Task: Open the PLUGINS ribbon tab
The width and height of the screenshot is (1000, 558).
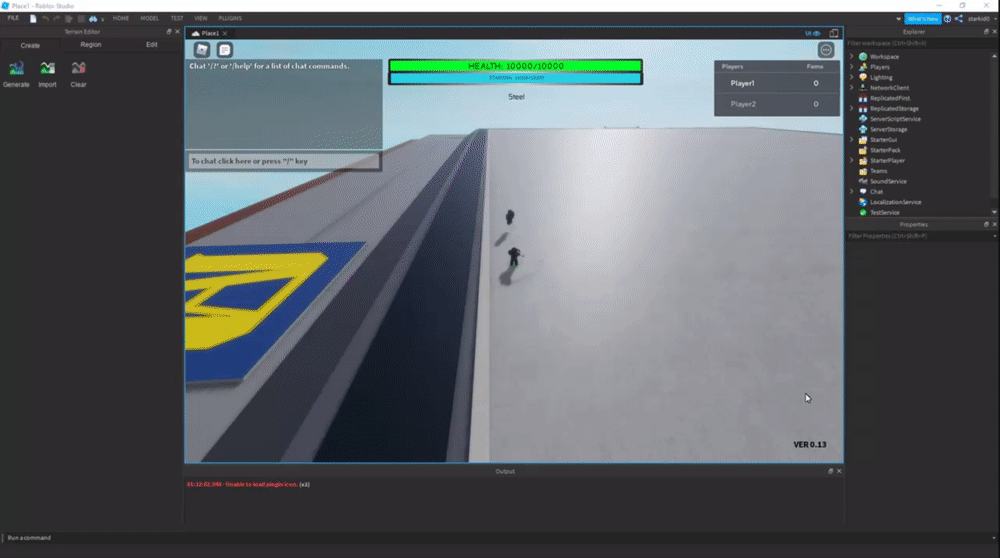Action: [x=230, y=18]
